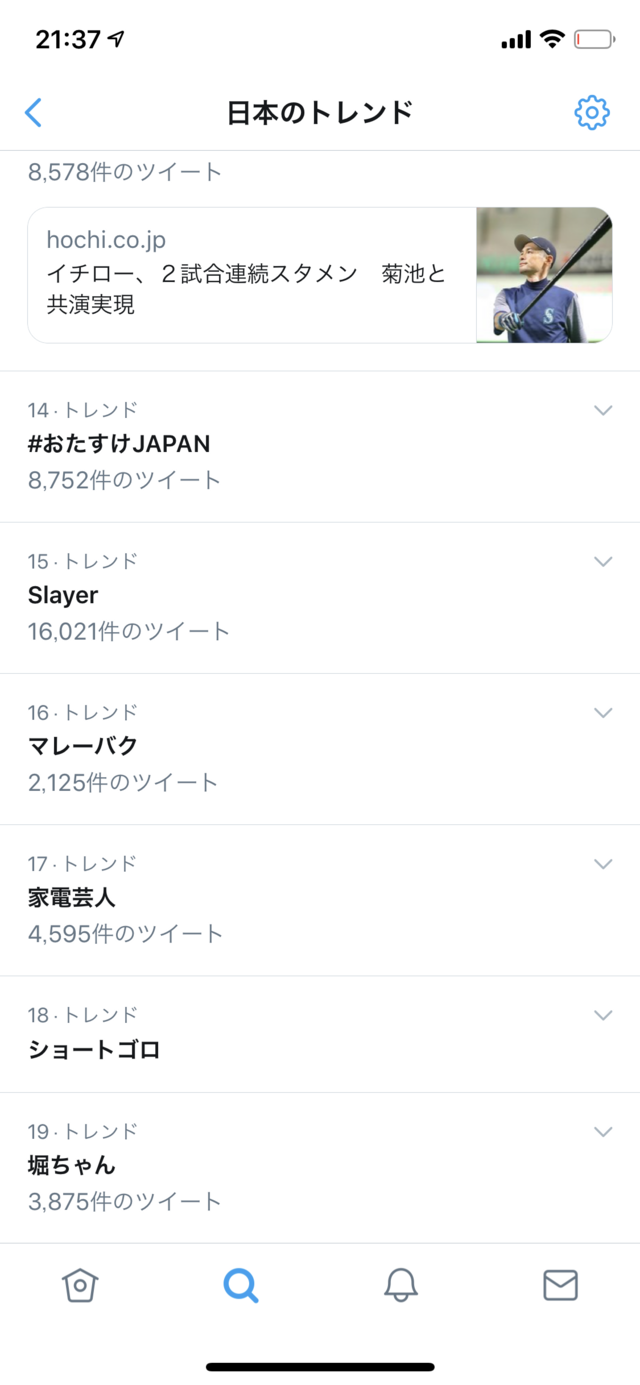Screen dimensions: 640x1385
Task: Open chevron menu for マレーバク trend
Action: (603, 712)
